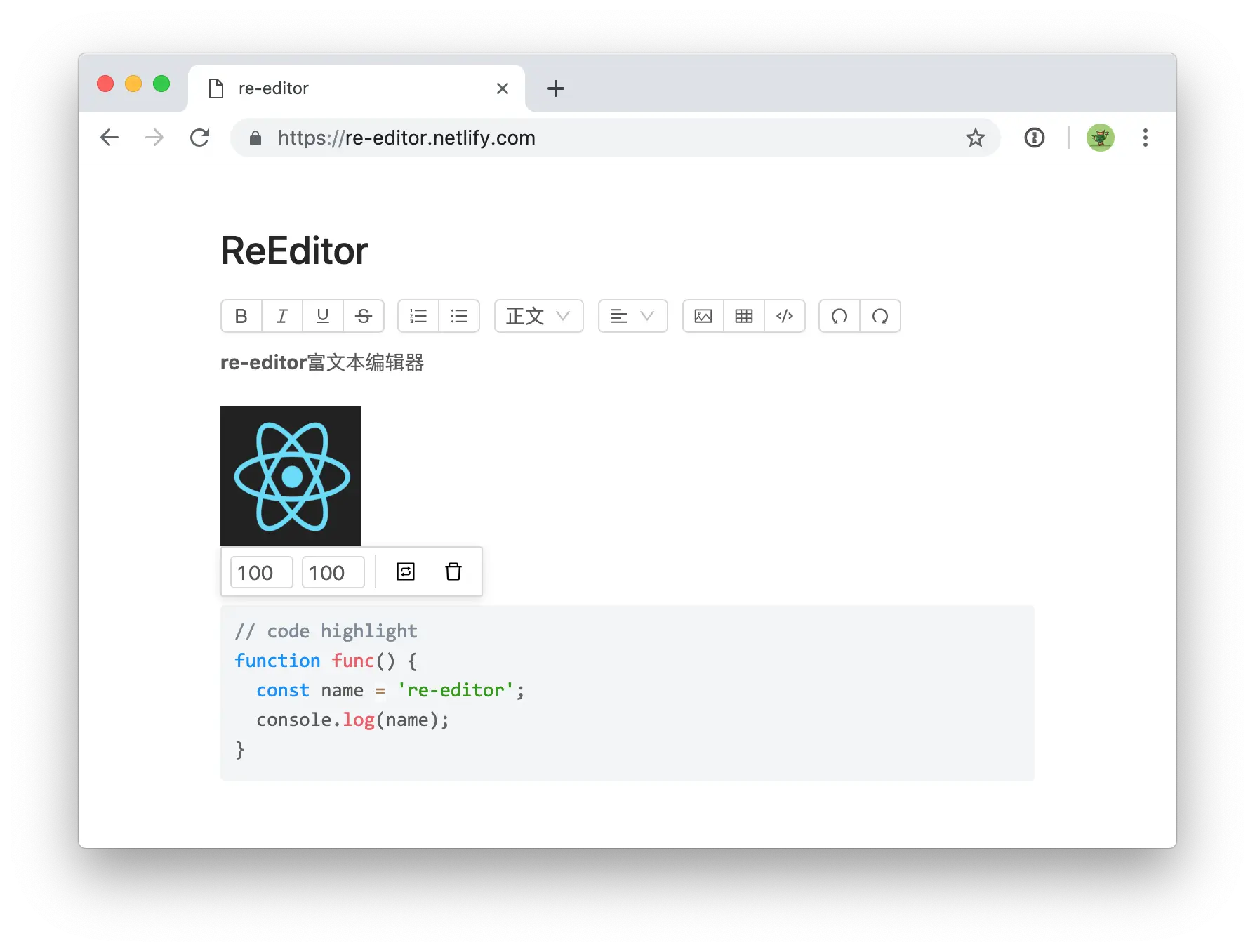
Task: Undo the last edit
Action: 839,316
